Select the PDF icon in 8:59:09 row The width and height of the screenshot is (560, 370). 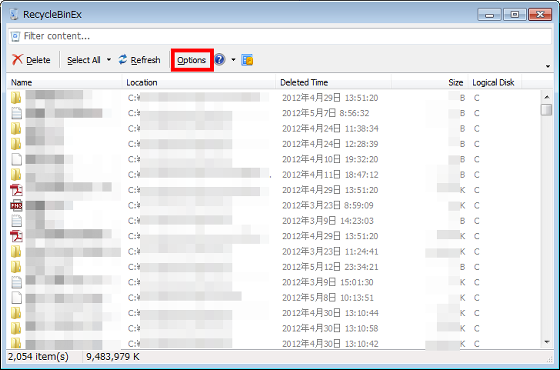click(x=16, y=205)
